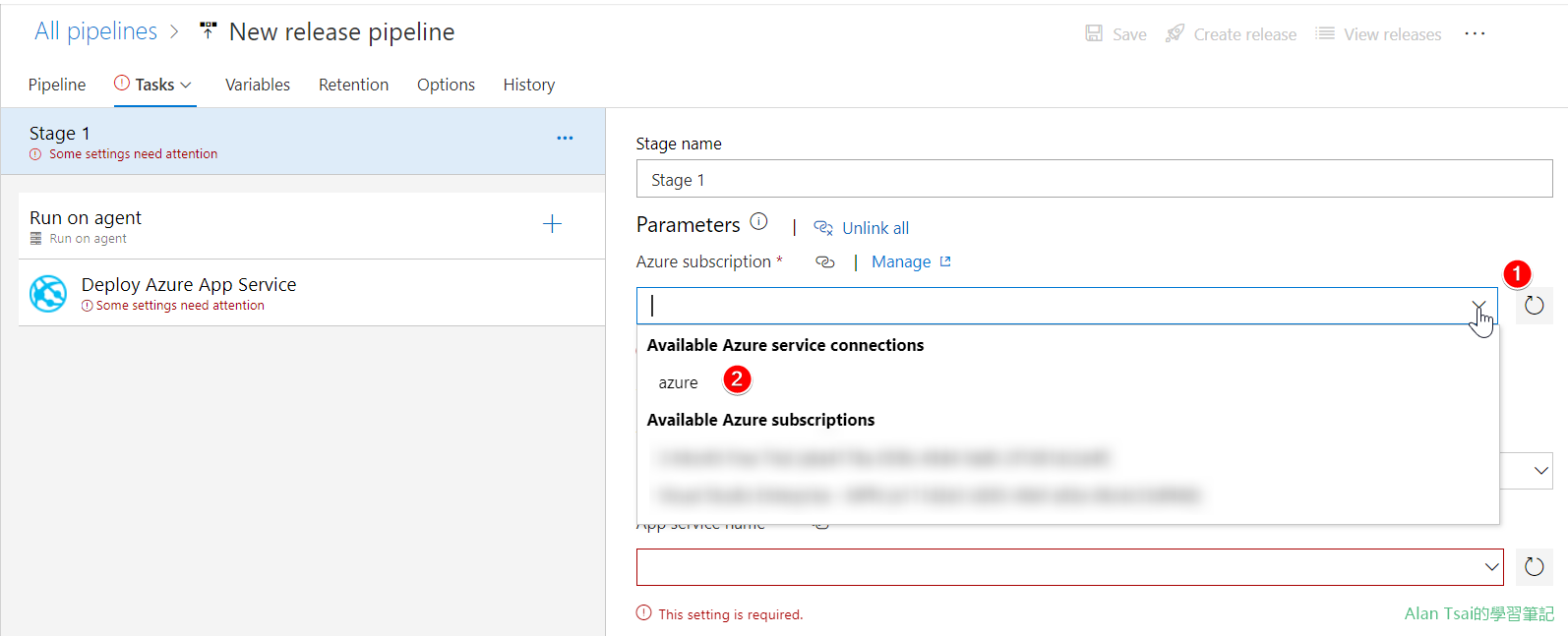Click the Unlink all link
This screenshot has height=636, width=1568.
[x=874, y=228]
